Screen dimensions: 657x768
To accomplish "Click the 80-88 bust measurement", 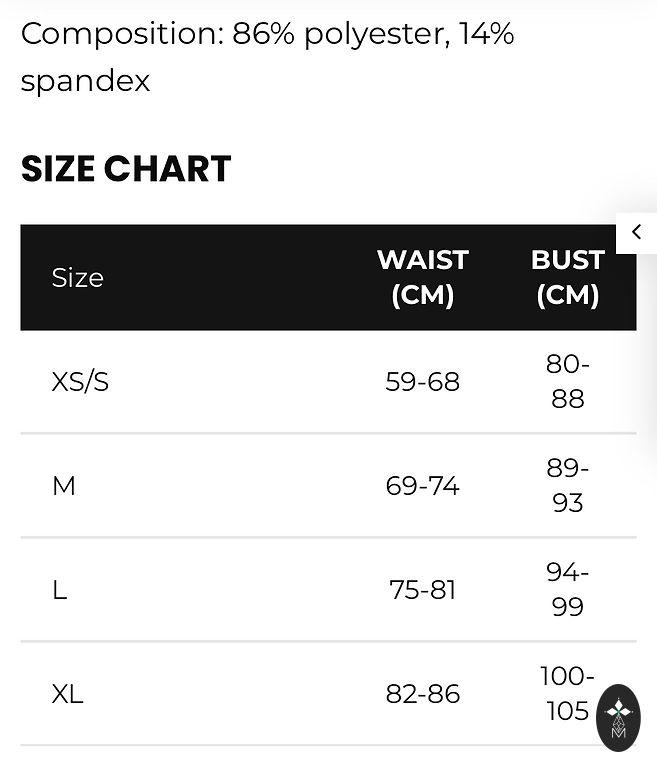I will point(568,382).
